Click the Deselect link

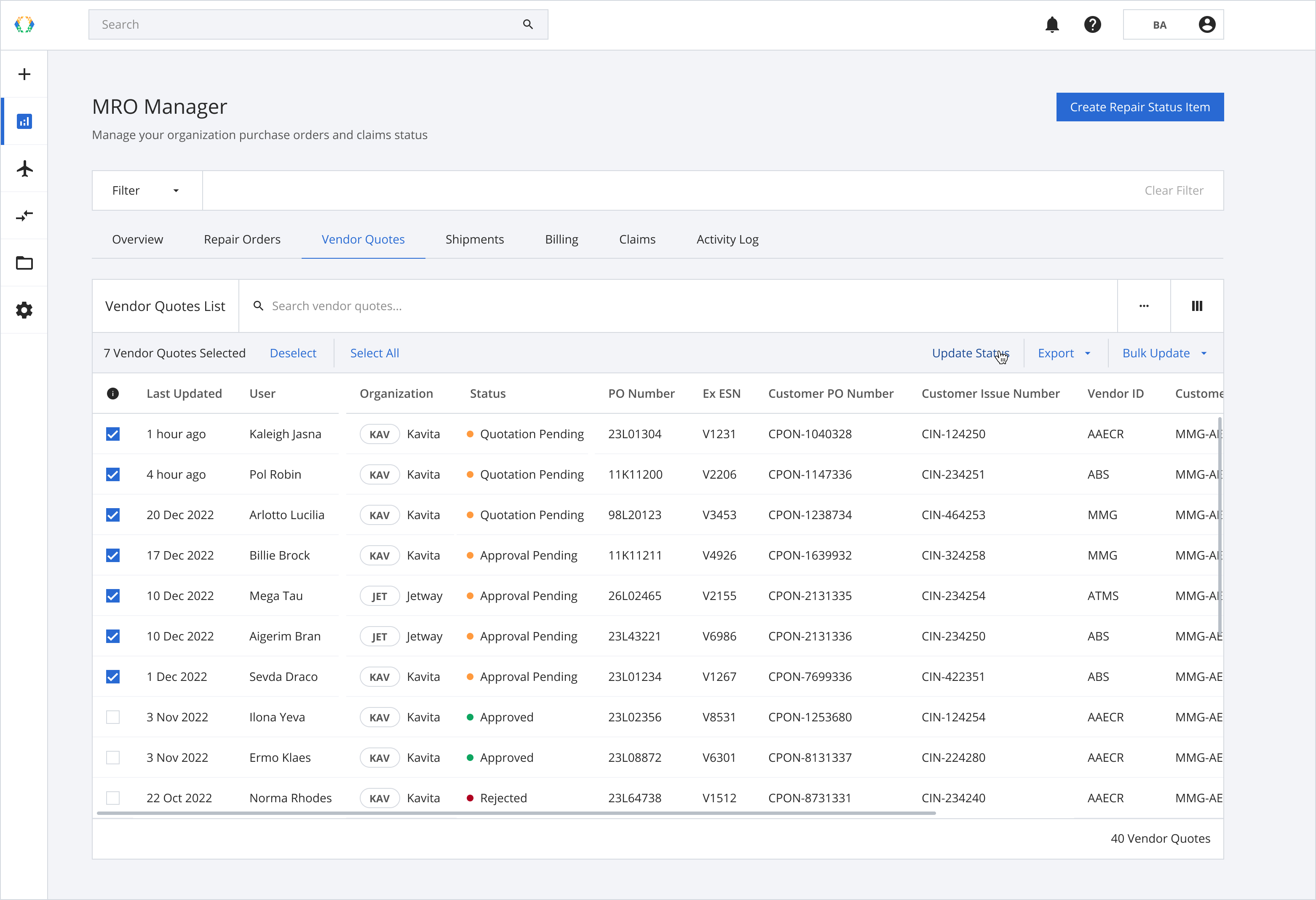(x=293, y=354)
